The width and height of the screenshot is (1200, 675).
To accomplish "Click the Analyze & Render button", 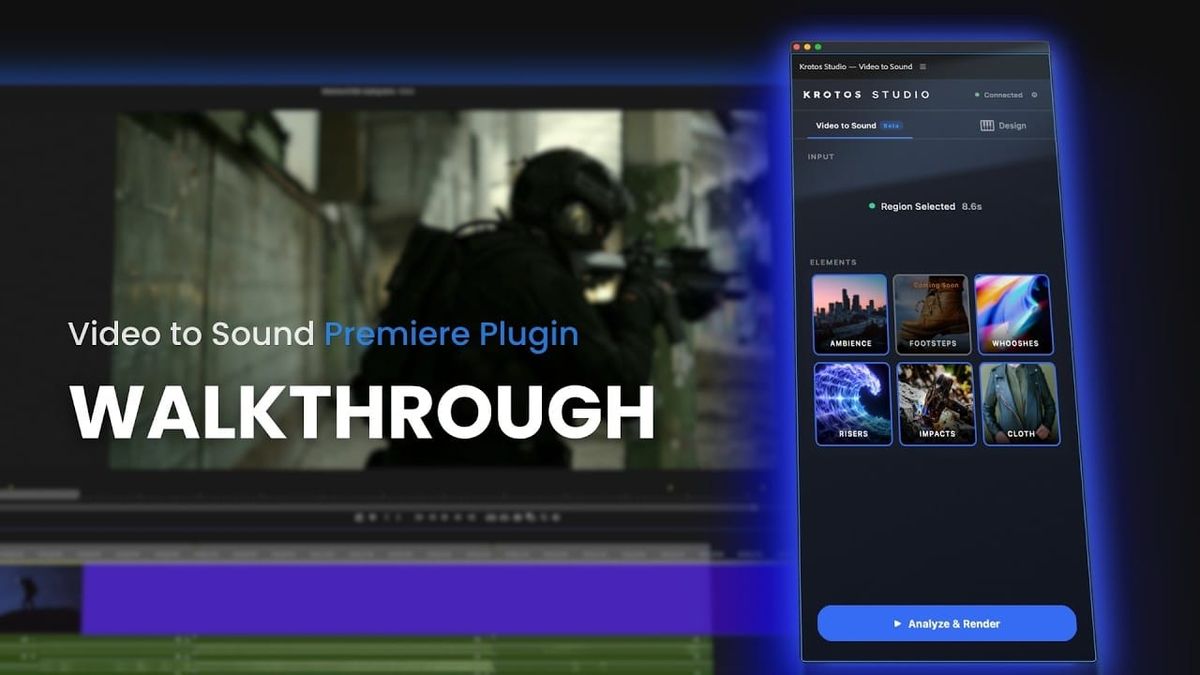I will tap(947, 624).
